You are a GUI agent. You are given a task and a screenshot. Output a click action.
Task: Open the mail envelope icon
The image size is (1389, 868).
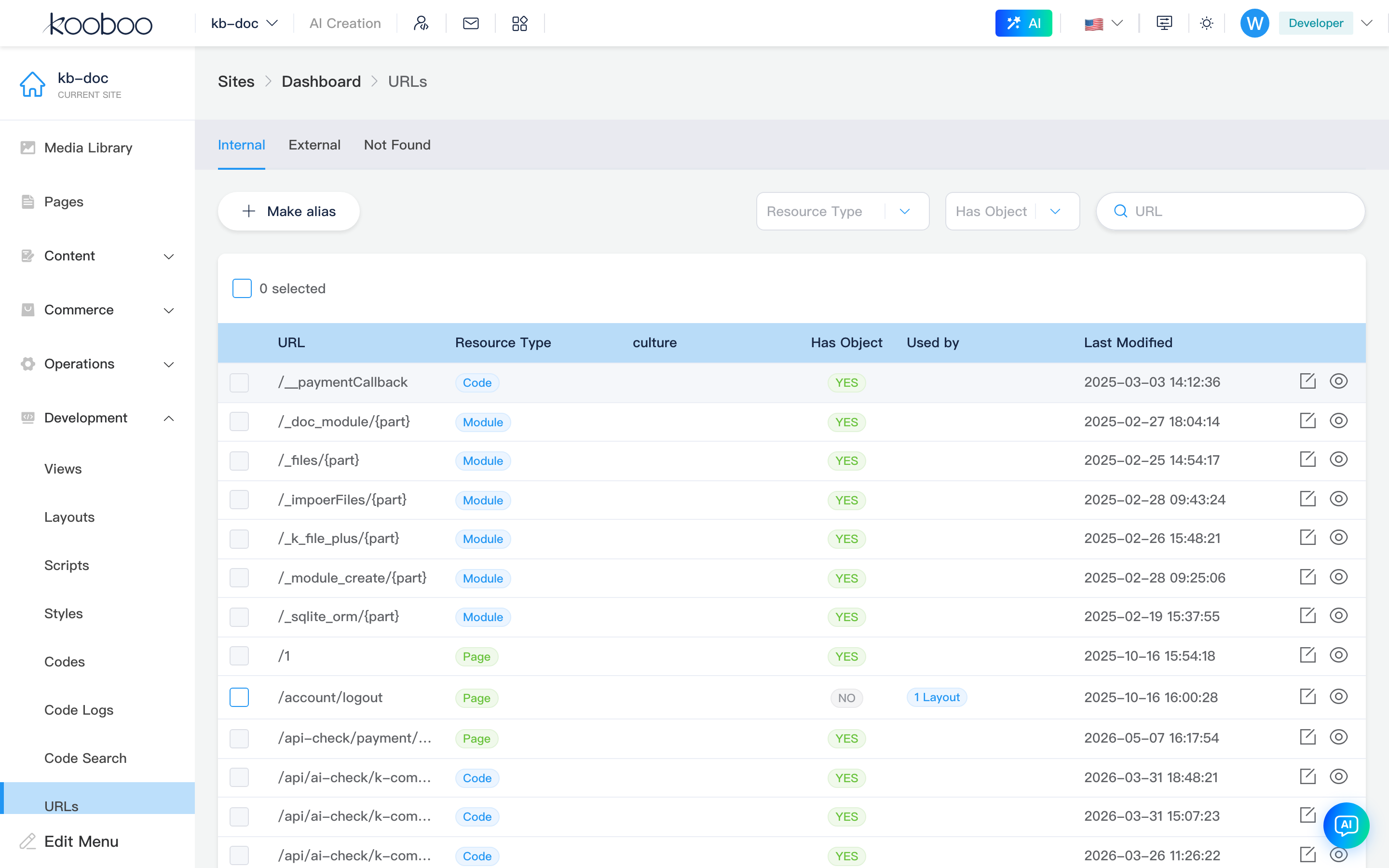coord(471,23)
